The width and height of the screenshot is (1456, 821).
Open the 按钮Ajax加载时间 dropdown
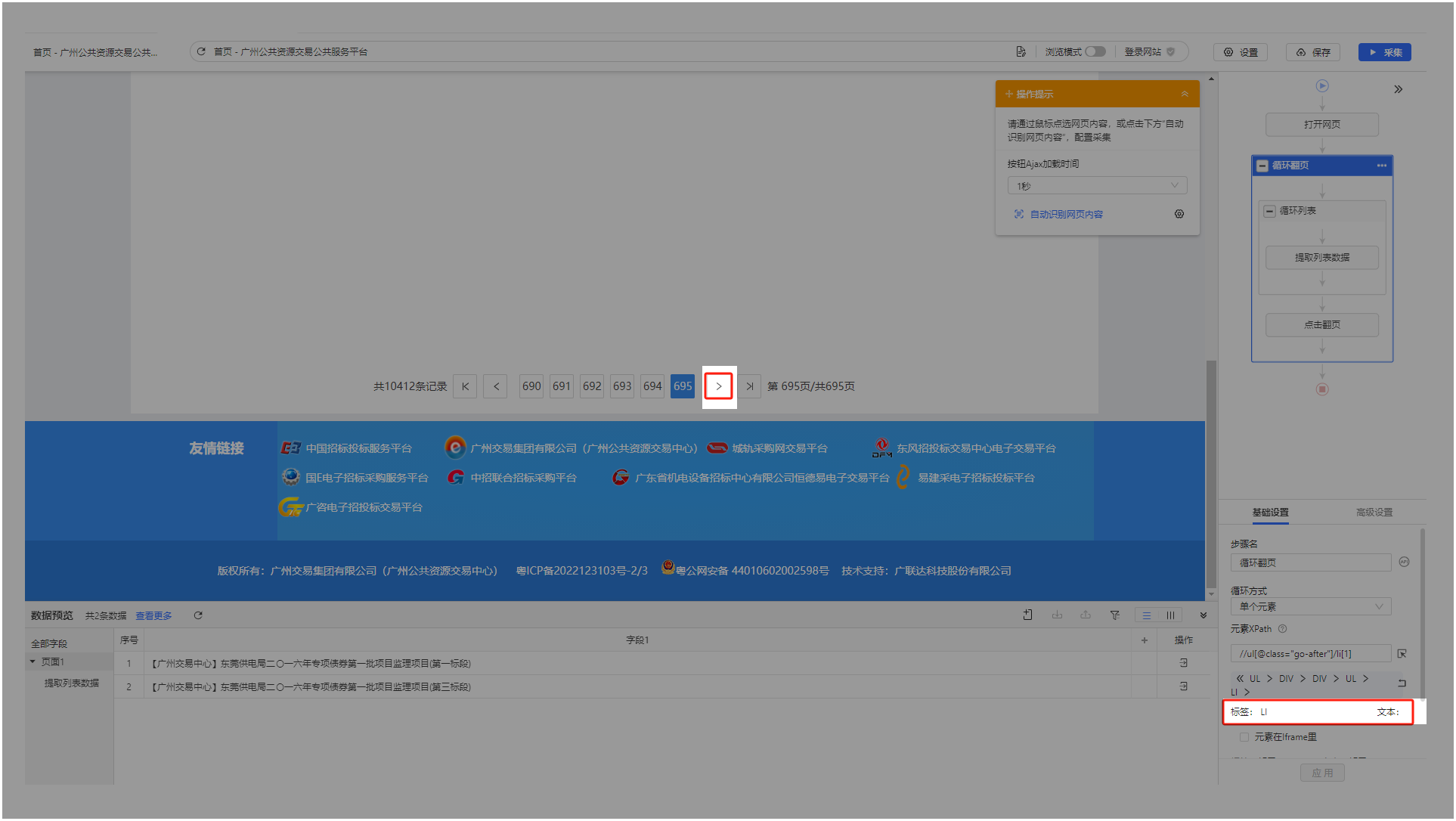1096,186
